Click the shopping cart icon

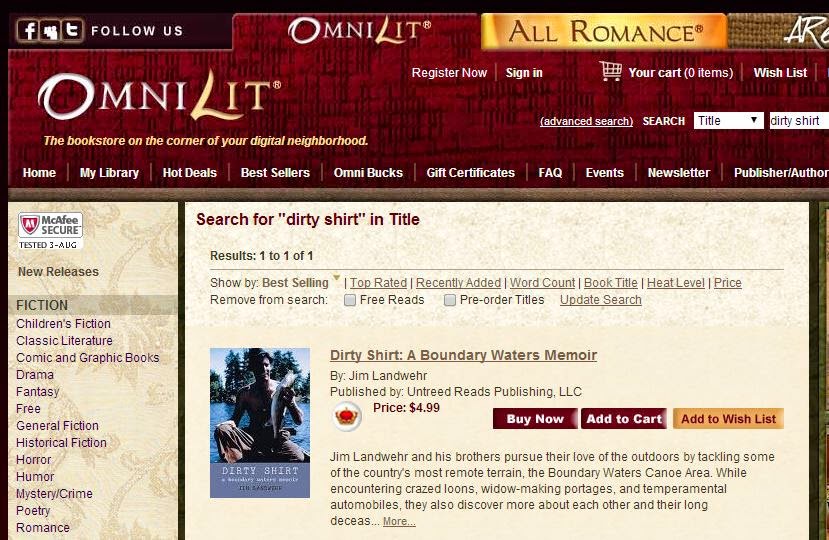point(611,71)
